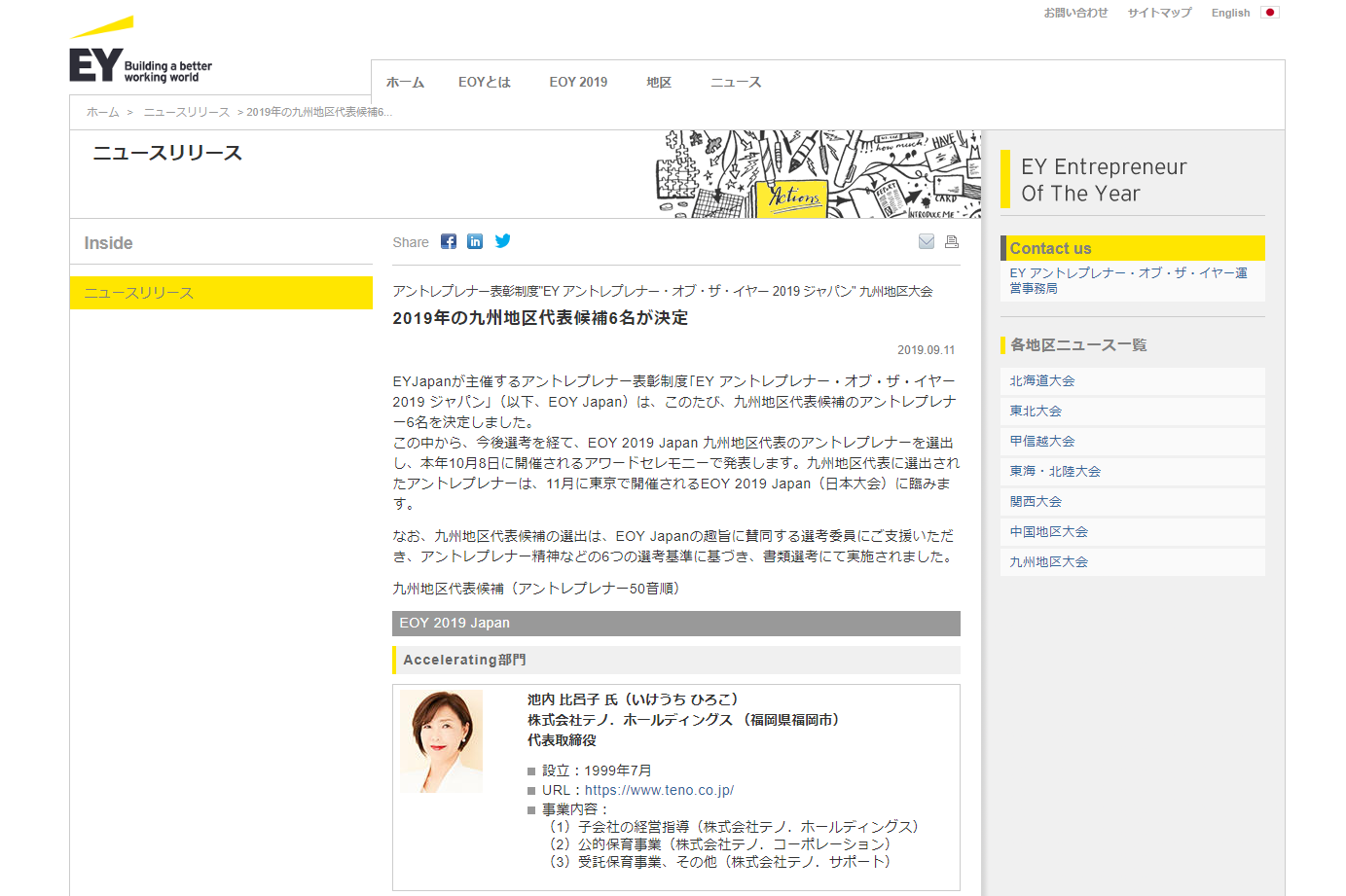Click the Inside sidebar heading
This screenshot has height=896, width=1346.
108,243
